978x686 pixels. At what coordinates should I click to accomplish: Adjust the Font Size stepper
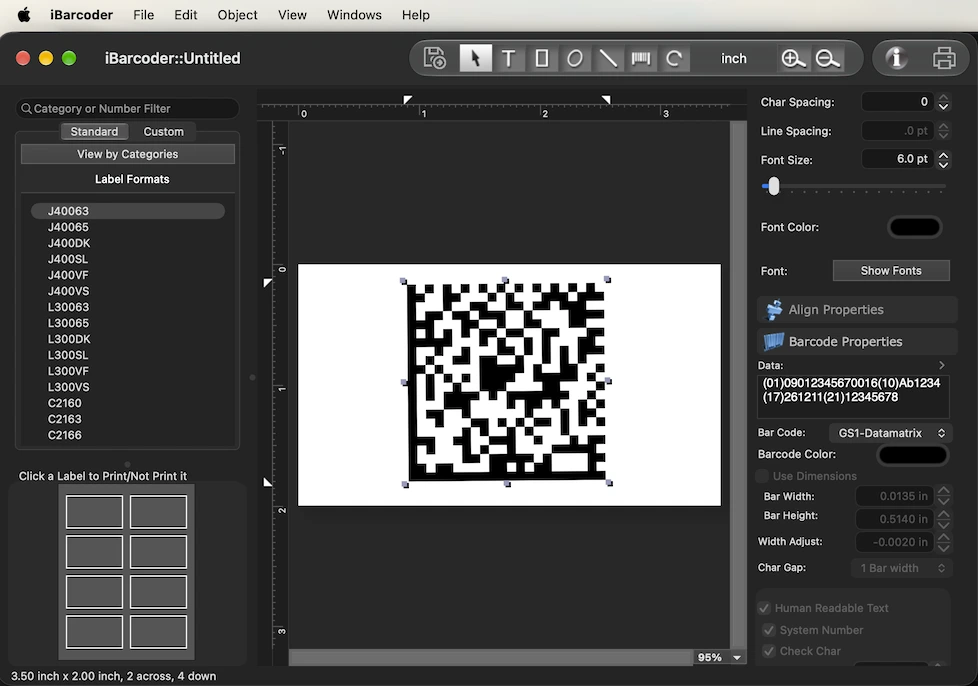[944, 160]
